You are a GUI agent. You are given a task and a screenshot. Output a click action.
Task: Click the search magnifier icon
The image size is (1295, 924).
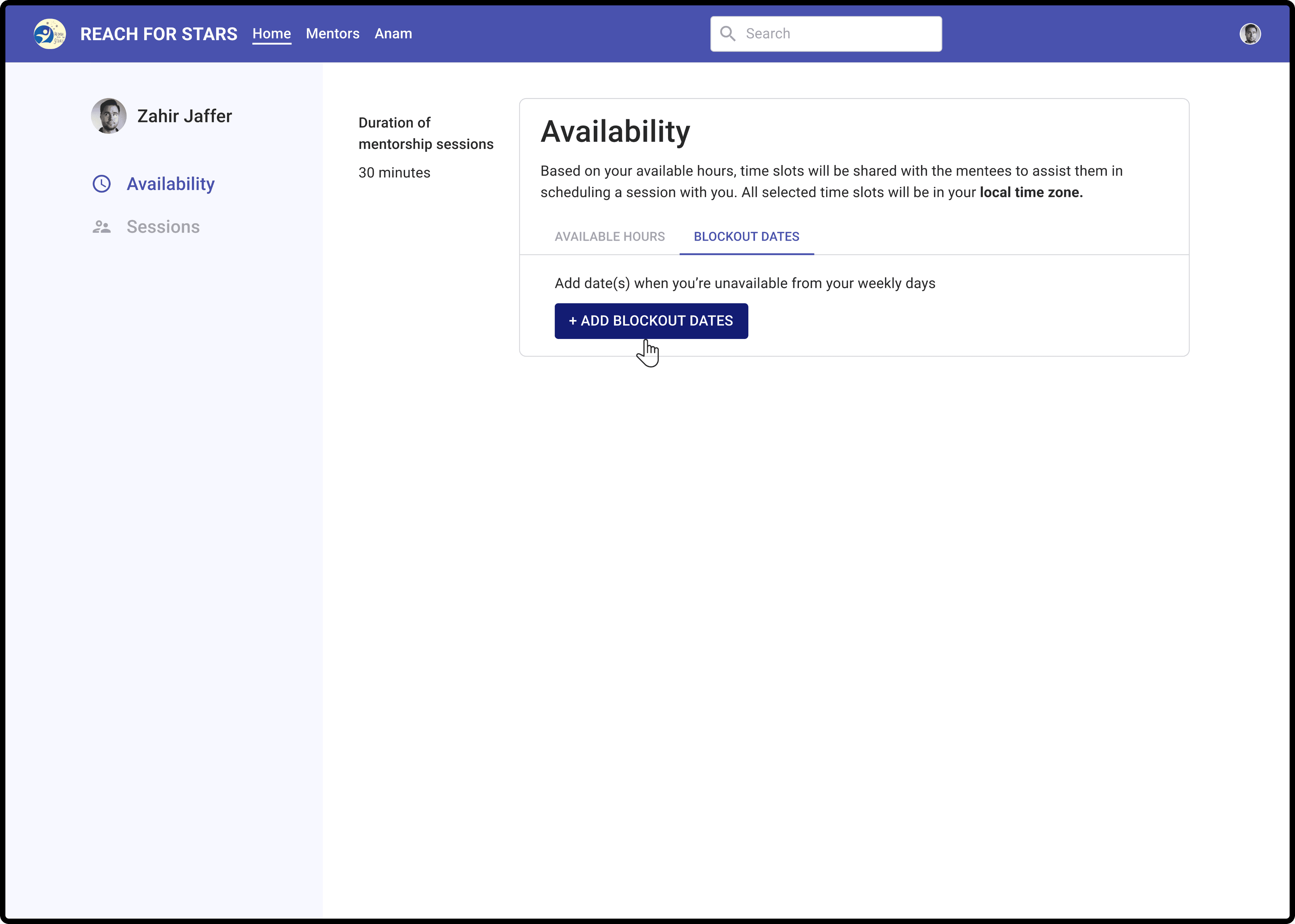pos(727,34)
